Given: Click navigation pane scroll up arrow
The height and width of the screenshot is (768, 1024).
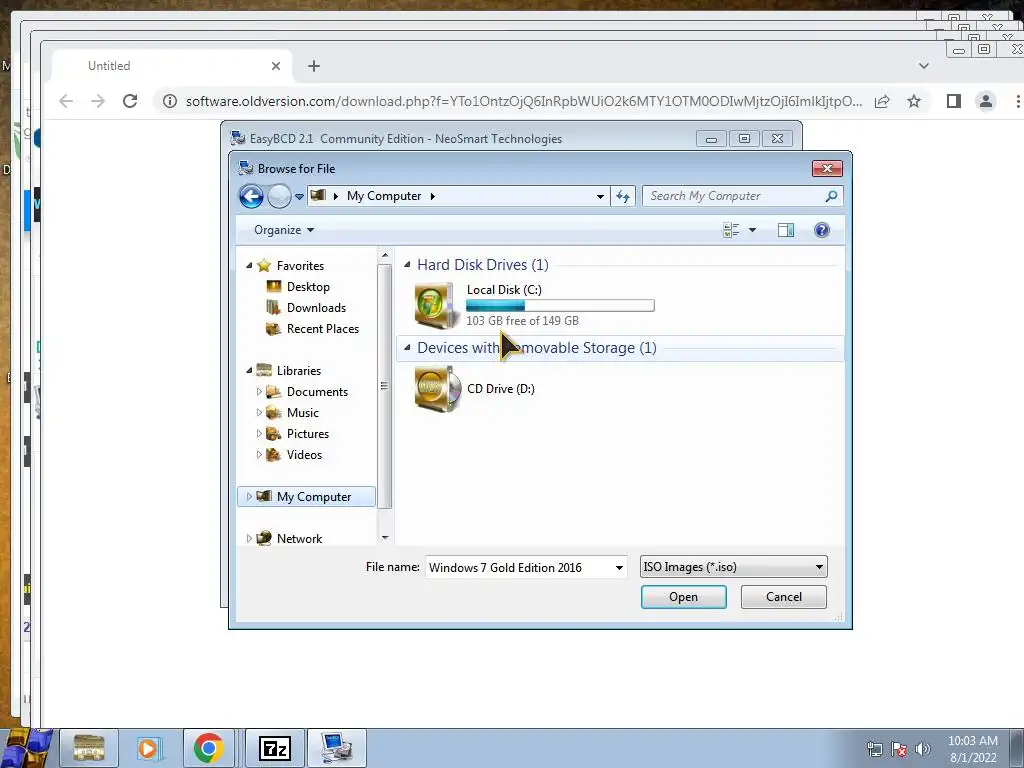Looking at the screenshot, I should pyautogui.click(x=385, y=255).
